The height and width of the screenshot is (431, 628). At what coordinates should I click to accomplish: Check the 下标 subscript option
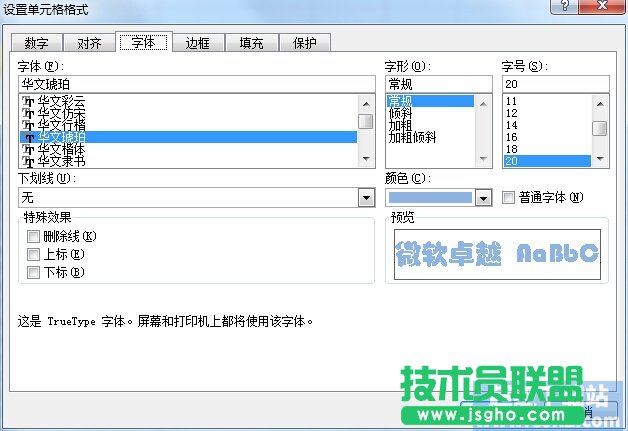[x=34, y=273]
